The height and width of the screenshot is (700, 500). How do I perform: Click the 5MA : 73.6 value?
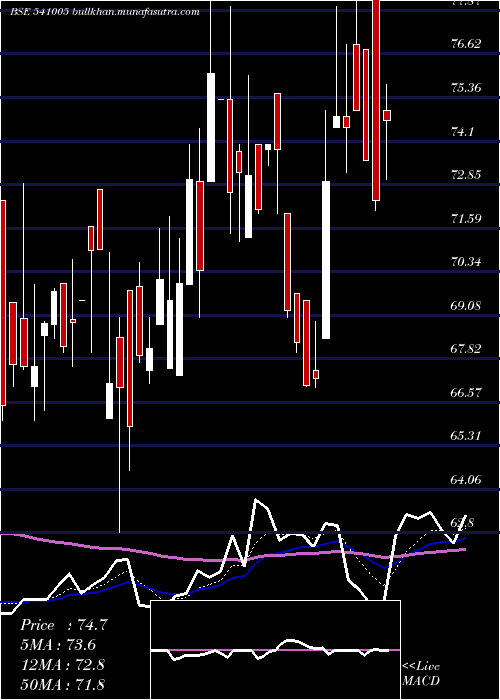(58, 645)
